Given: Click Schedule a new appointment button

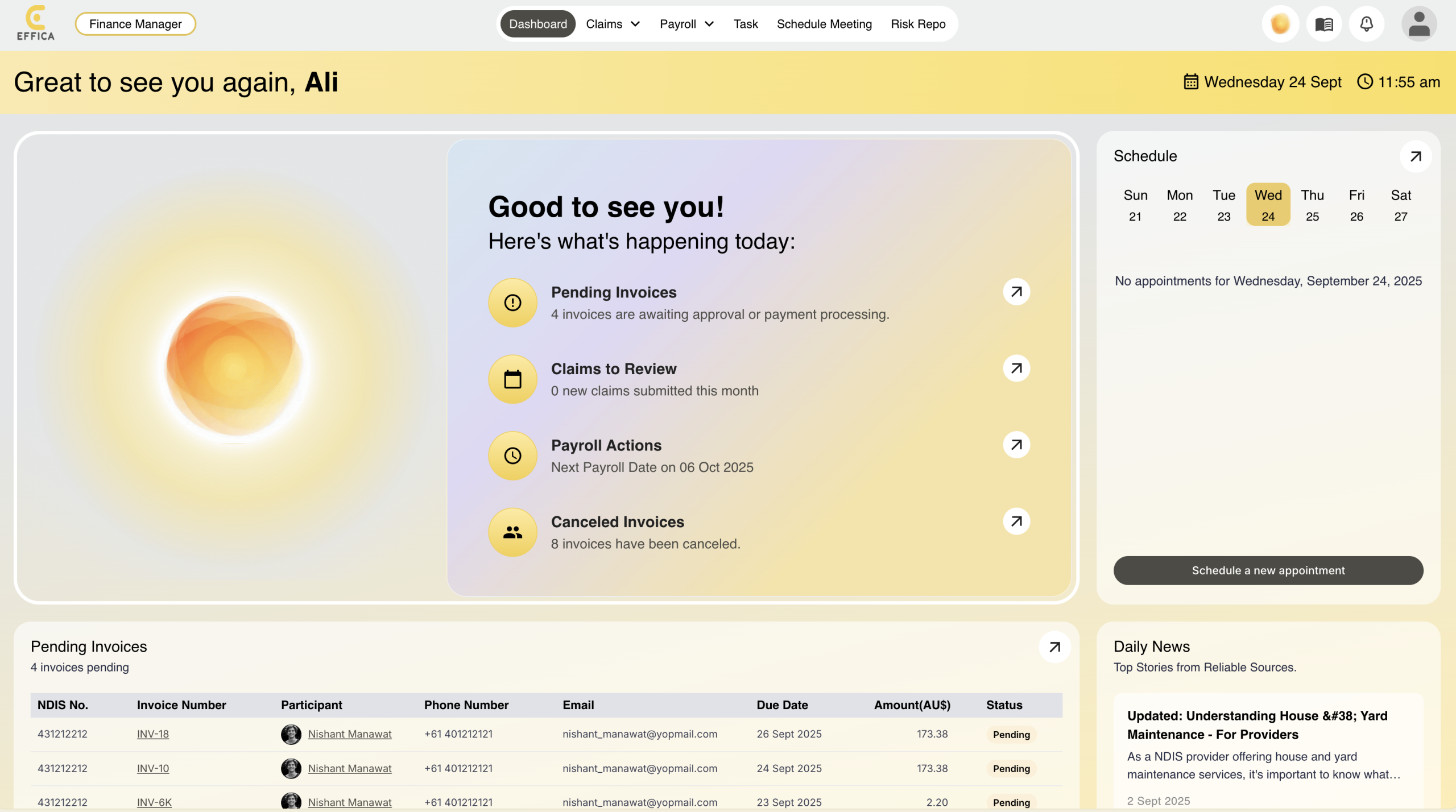Looking at the screenshot, I should [1268, 570].
